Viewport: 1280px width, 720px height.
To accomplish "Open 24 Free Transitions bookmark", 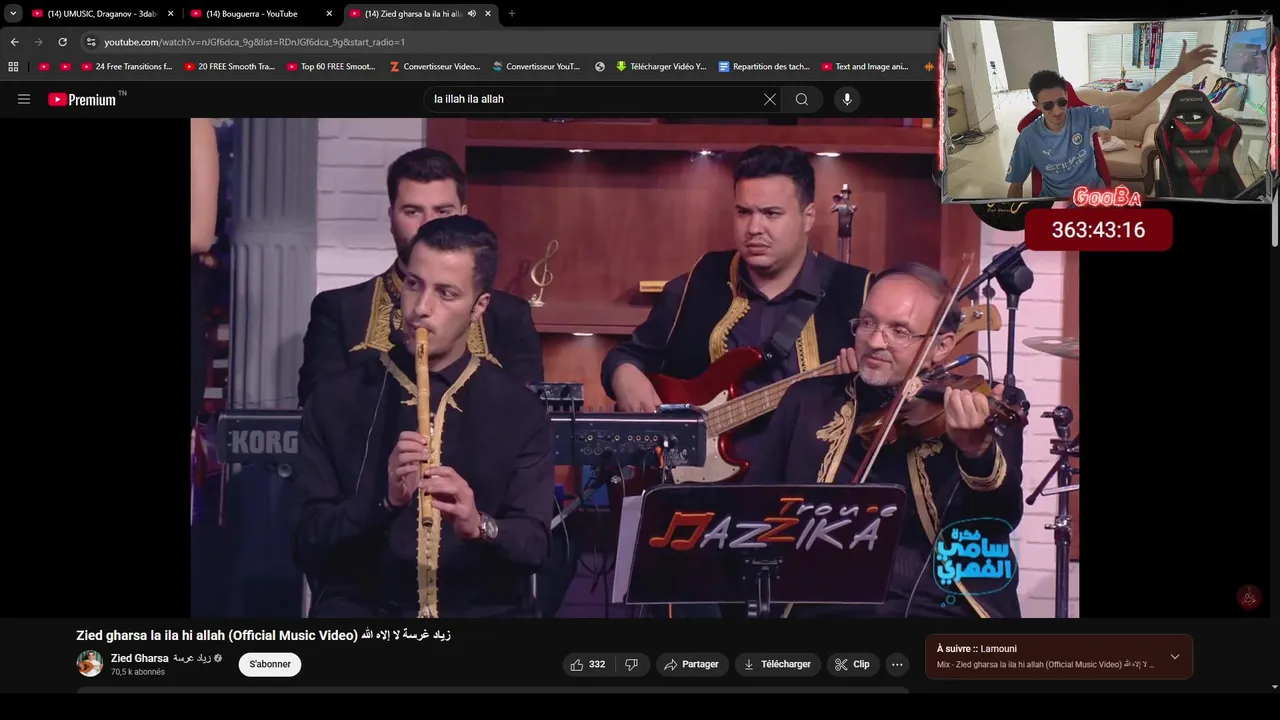I will [127, 67].
